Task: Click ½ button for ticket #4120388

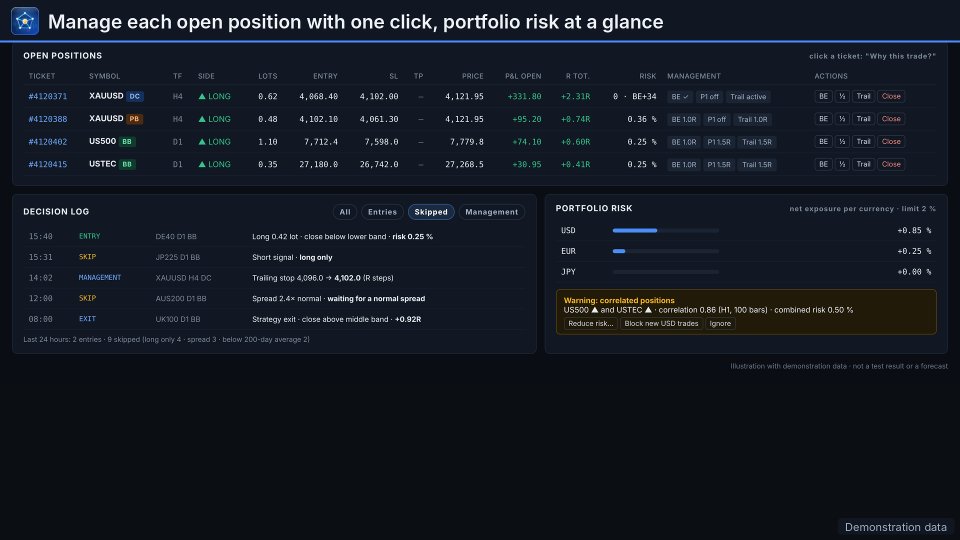Action: tap(842, 119)
